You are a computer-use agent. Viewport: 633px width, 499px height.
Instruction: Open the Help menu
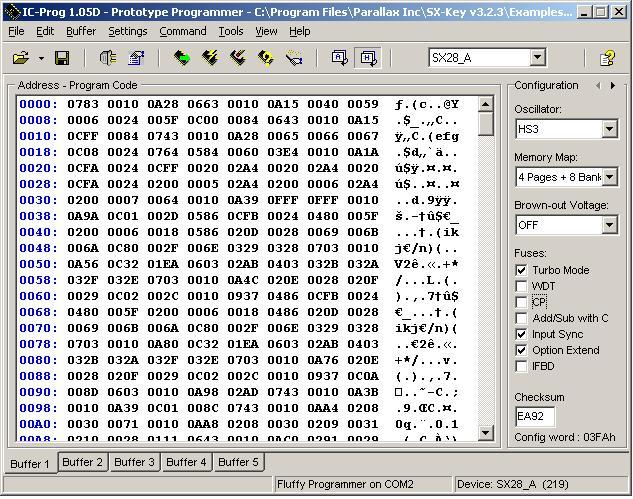tap(300, 31)
